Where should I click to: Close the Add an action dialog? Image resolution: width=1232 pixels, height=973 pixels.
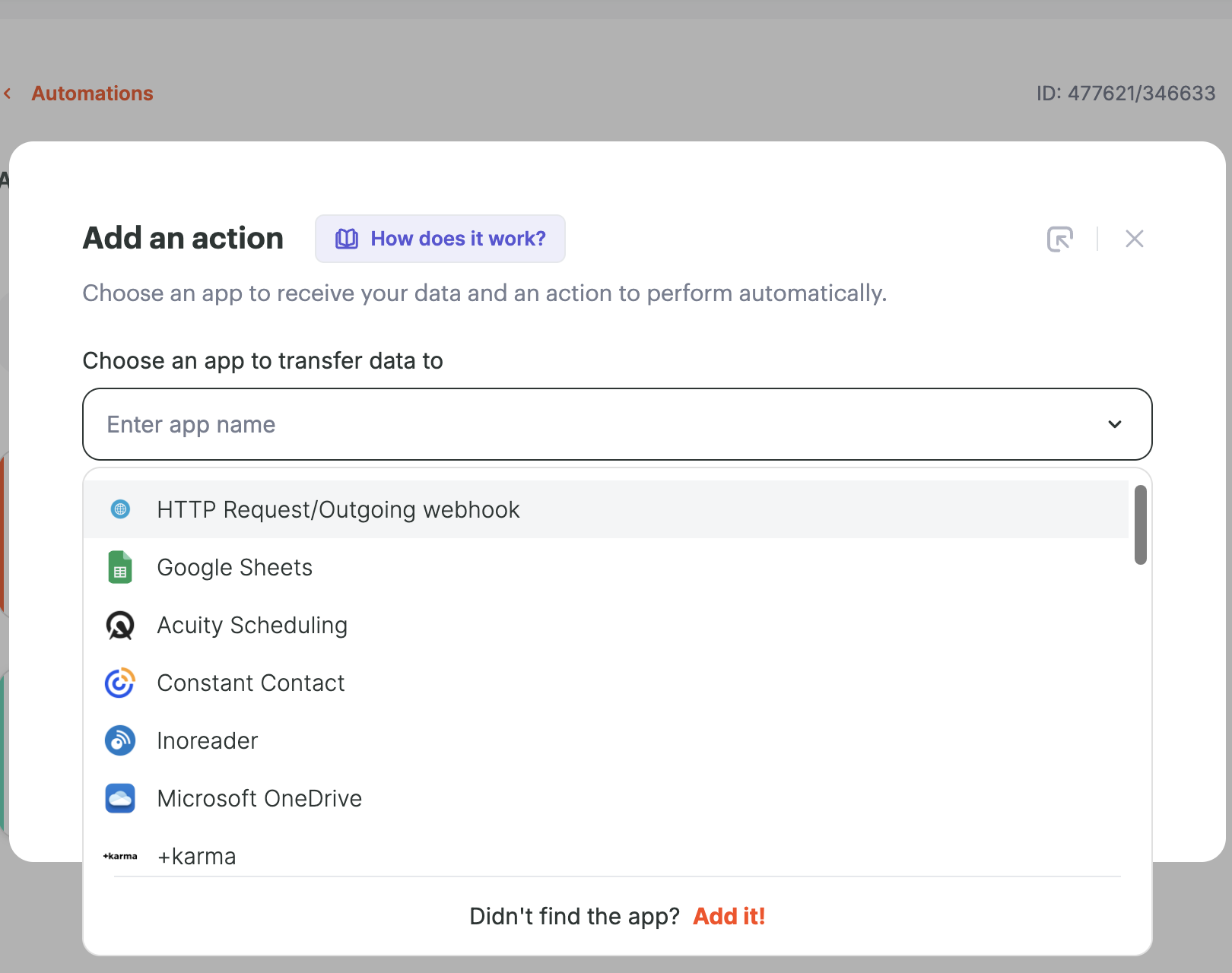pyautogui.click(x=1135, y=239)
